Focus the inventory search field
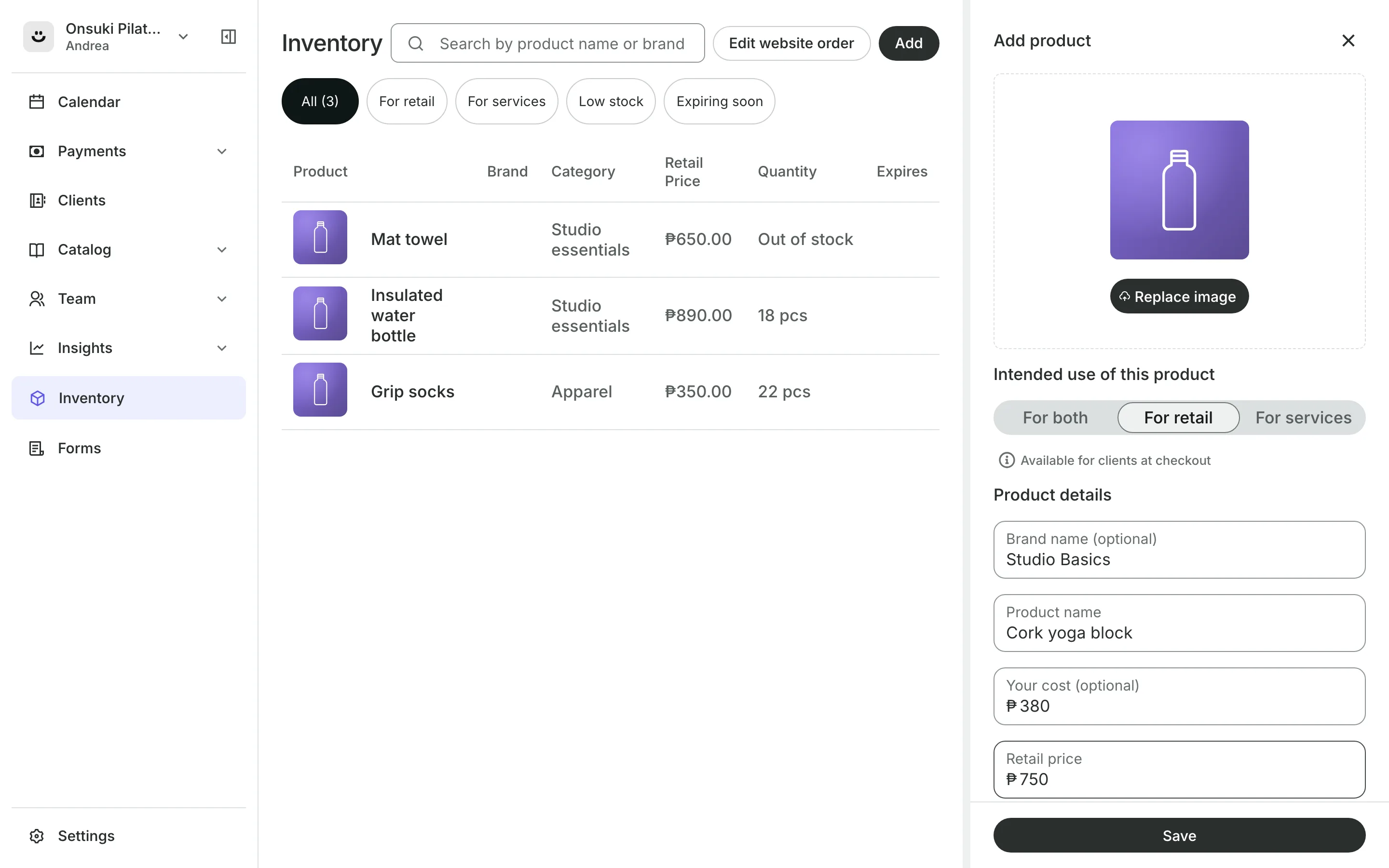 pos(547,43)
